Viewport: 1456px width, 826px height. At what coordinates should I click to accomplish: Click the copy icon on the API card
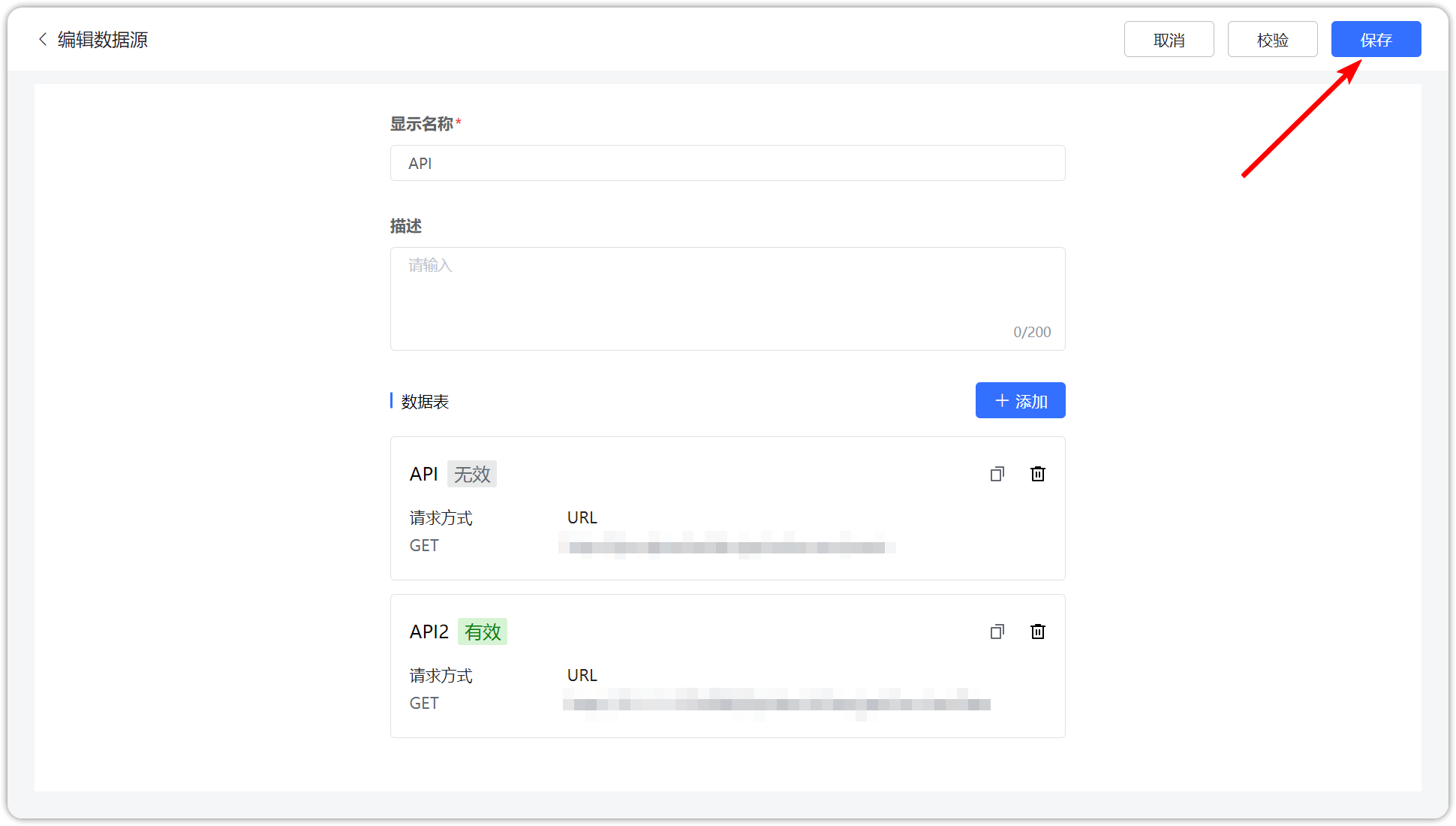(x=997, y=474)
